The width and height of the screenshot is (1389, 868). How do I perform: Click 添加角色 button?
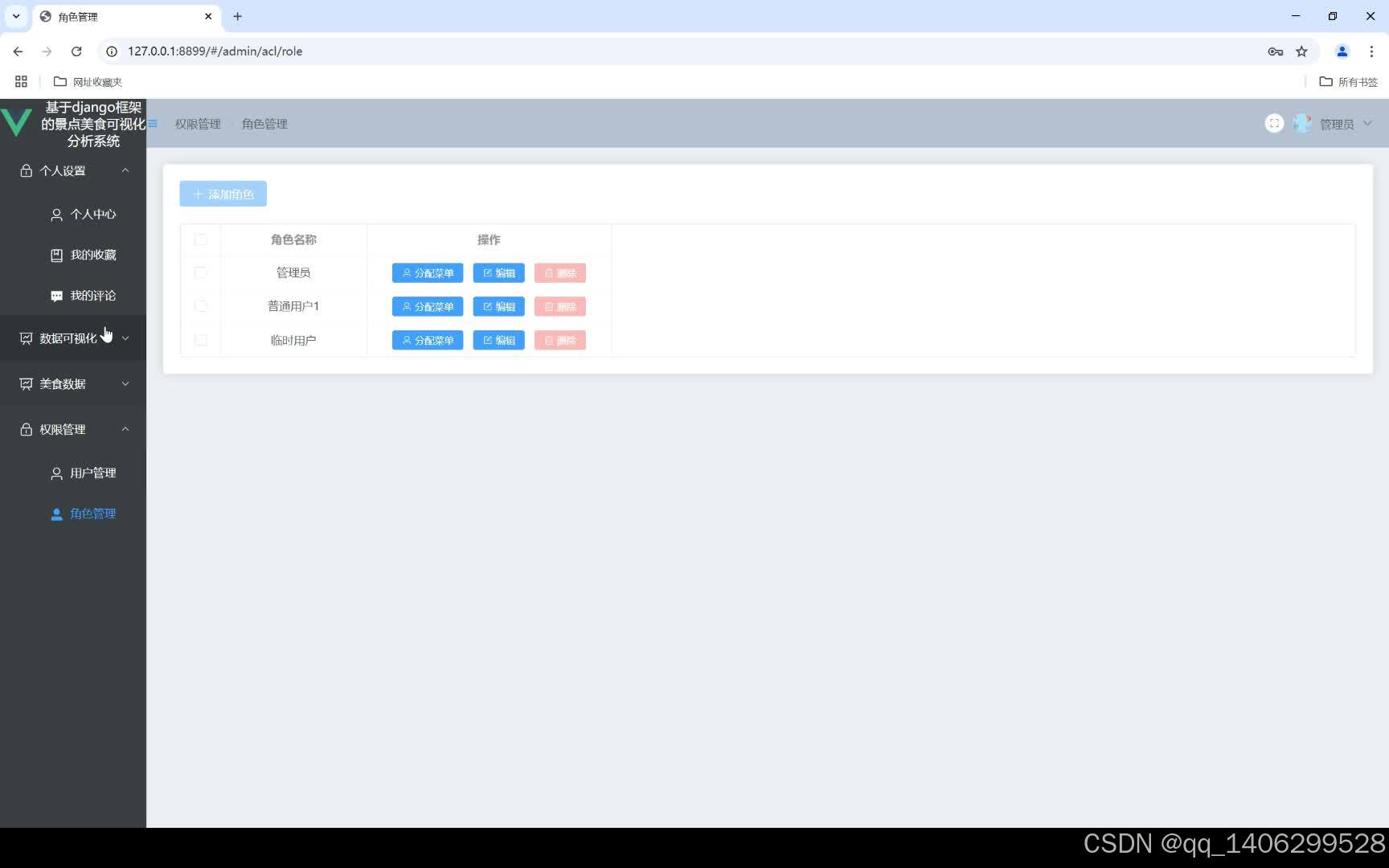point(223,194)
